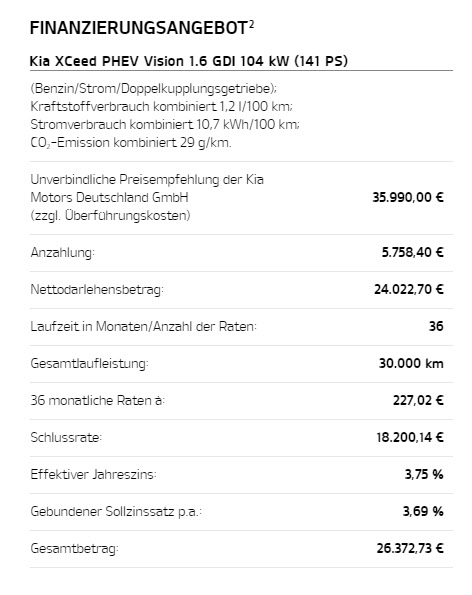Screen dimensions: 472x595
Task: Select the Gesamtbetrag 26.372,73 € value
Action: coord(410,548)
